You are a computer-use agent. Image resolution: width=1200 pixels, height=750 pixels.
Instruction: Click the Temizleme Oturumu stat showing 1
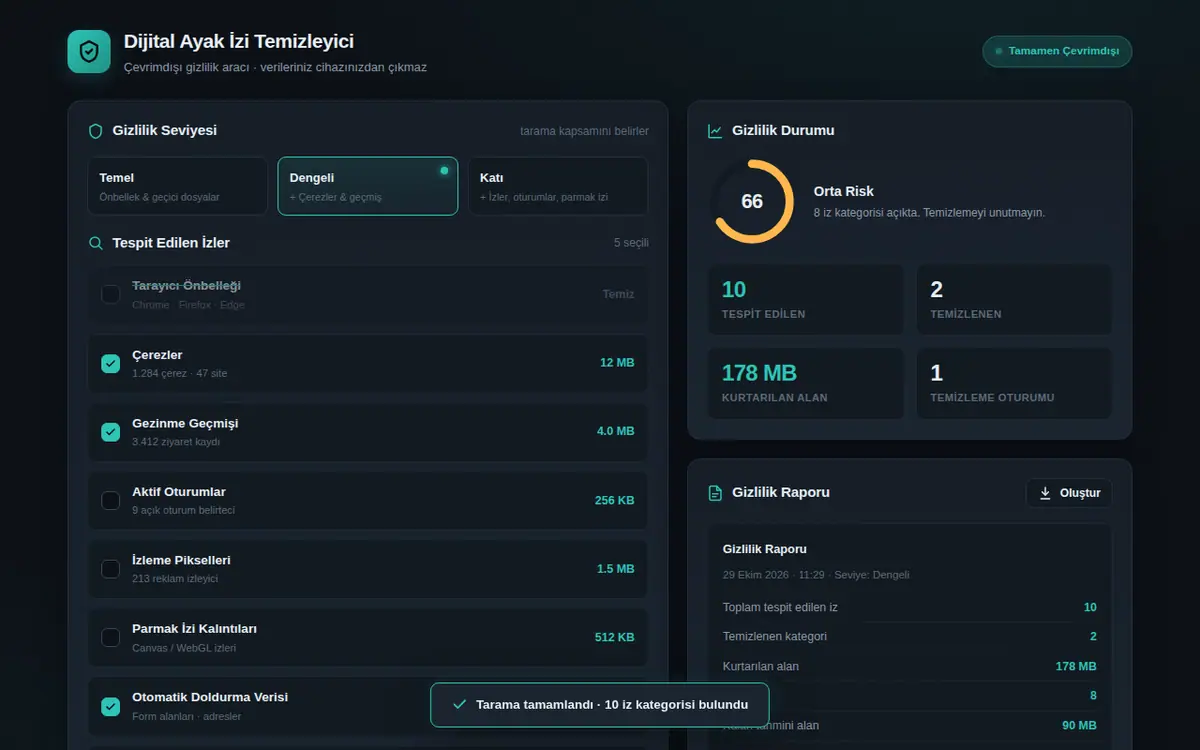1014,383
